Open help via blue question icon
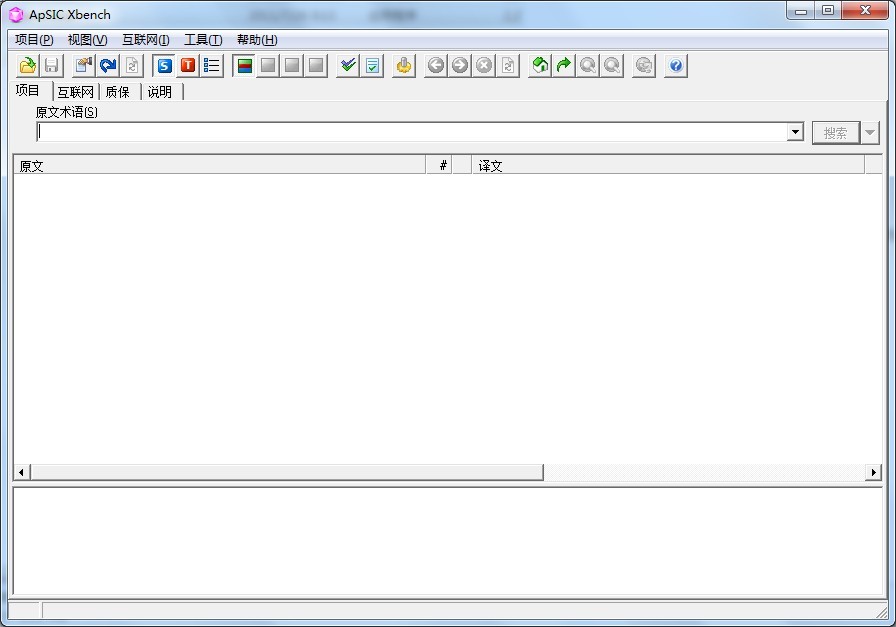 [x=676, y=66]
